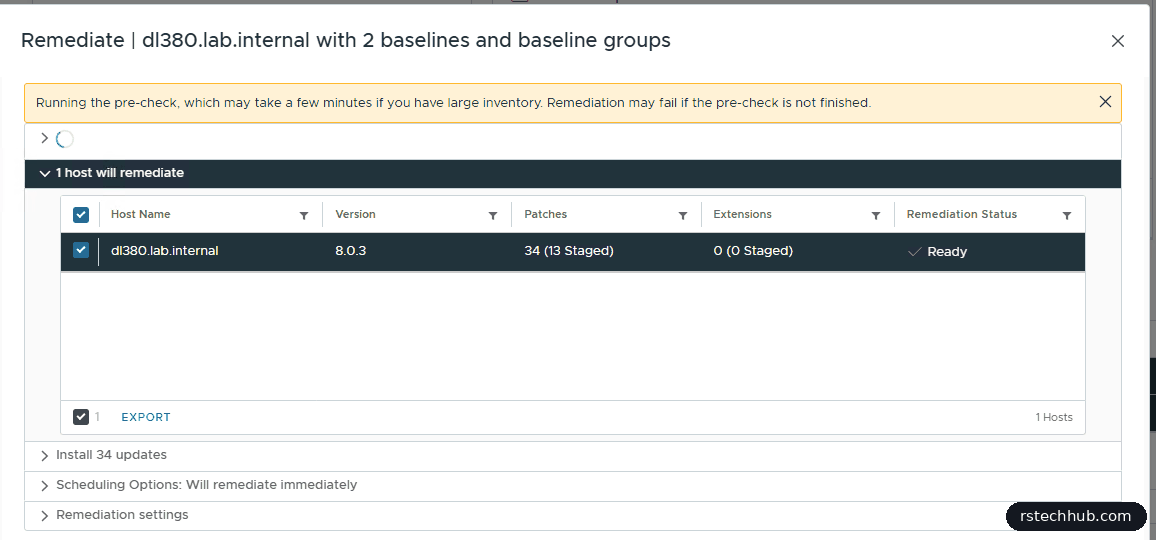Select the dl380.lab.internal host name cell
The width and height of the screenshot is (1156, 540).
pyautogui.click(x=164, y=251)
